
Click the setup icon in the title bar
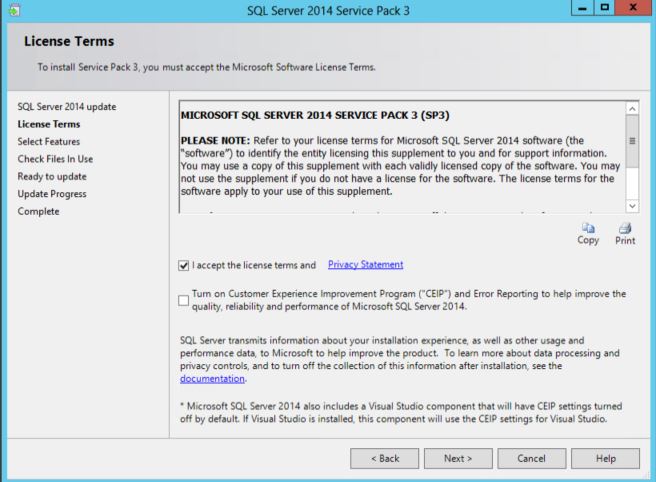tap(14, 10)
